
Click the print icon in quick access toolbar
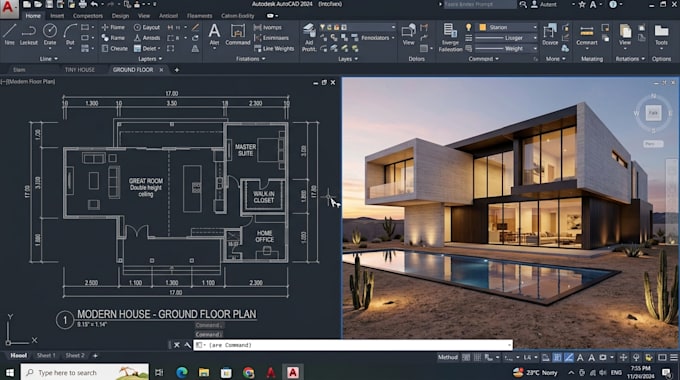tap(82, 4)
